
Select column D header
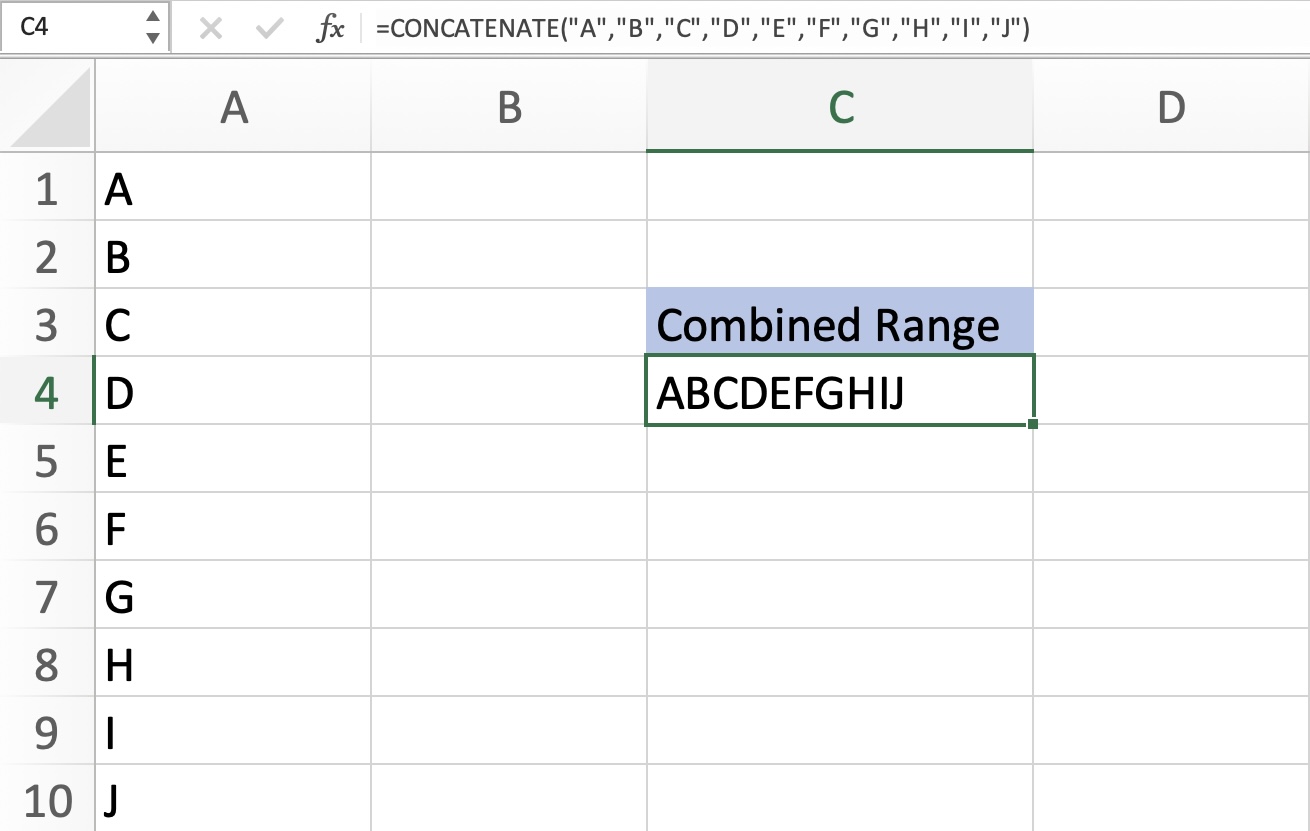[1170, 105]
